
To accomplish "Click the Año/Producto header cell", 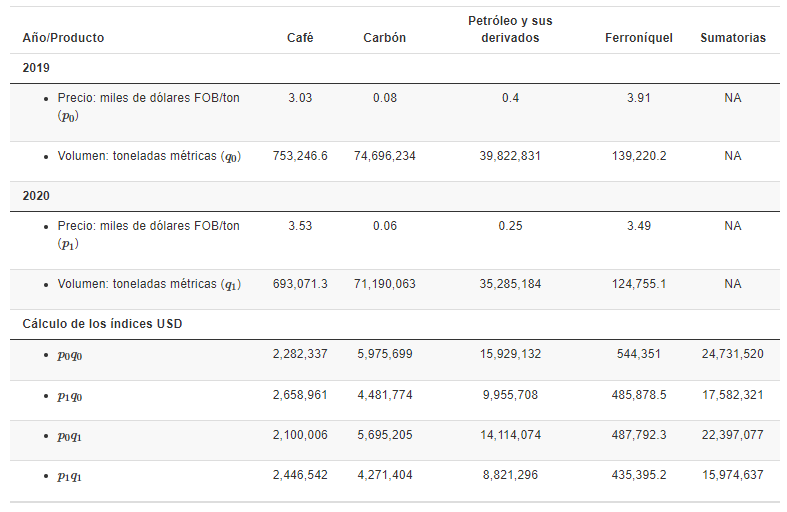I will 63,38.
